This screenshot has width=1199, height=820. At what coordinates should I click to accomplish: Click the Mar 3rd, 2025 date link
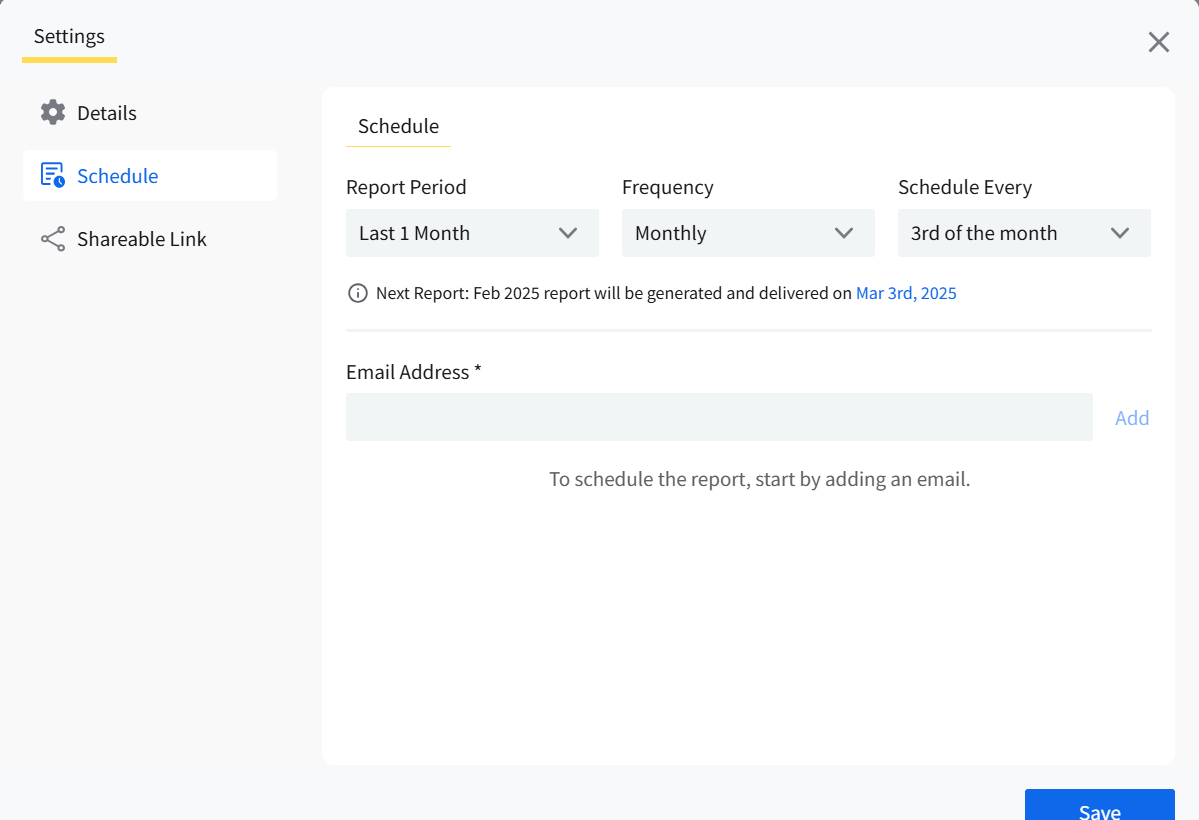click(x=906, y=293)
